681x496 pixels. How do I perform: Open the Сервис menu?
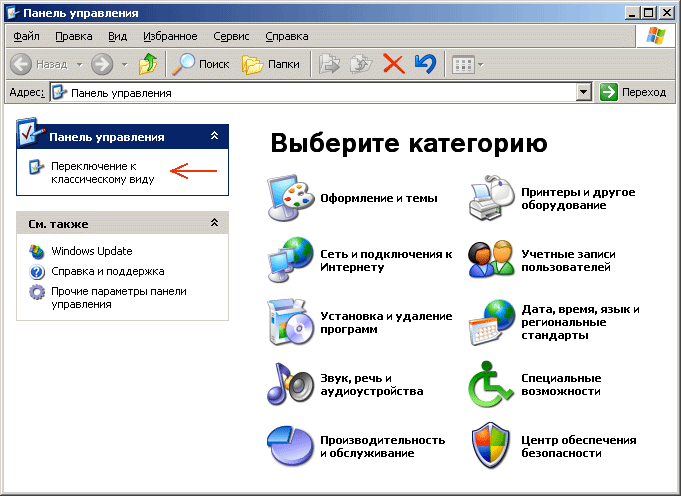[x=231, y=36]
